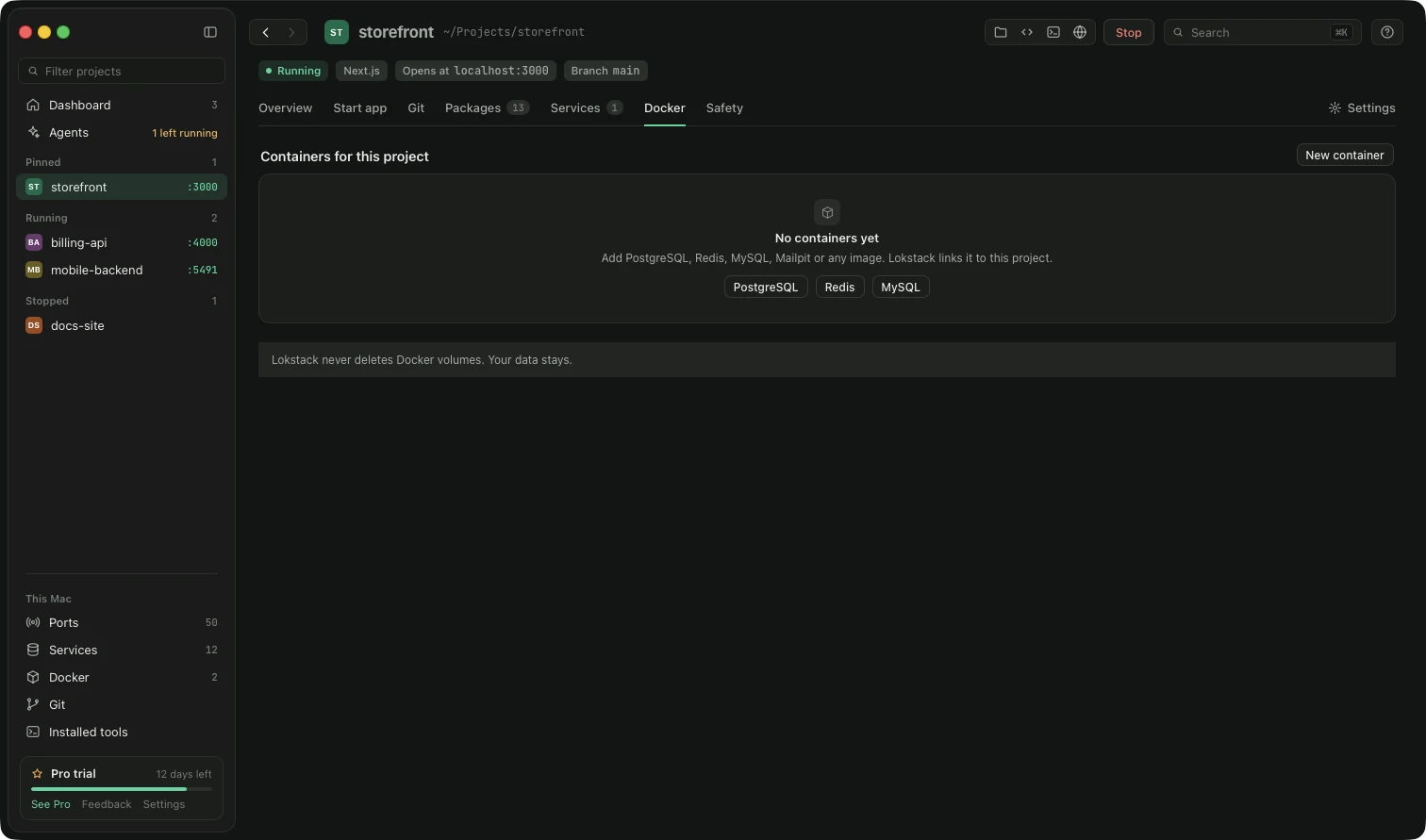This screenshot has width=1426, height=840.
Task: Toggle the sidebar collapse icon
Action: [x=210, y=32]
